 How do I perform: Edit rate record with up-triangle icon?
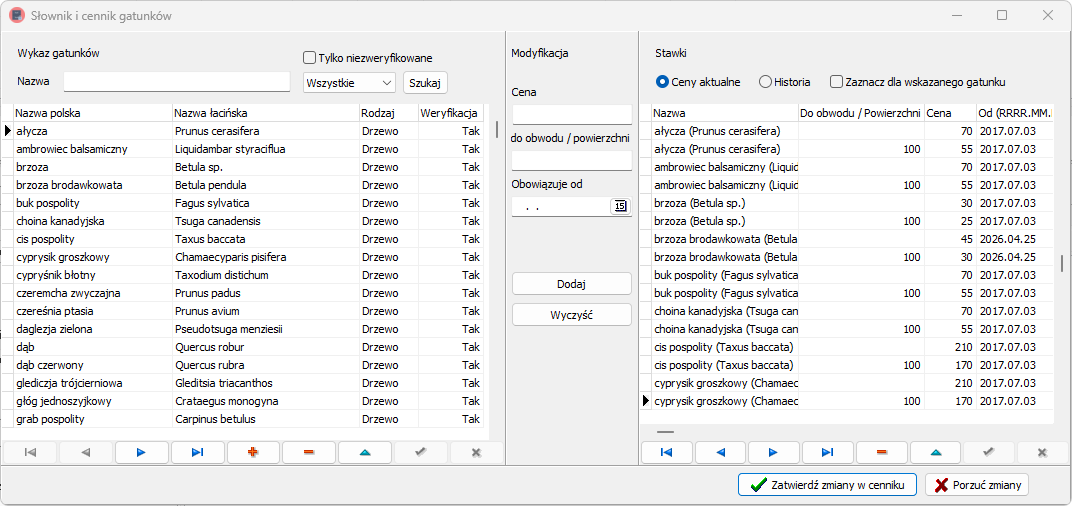click(935, 452)
